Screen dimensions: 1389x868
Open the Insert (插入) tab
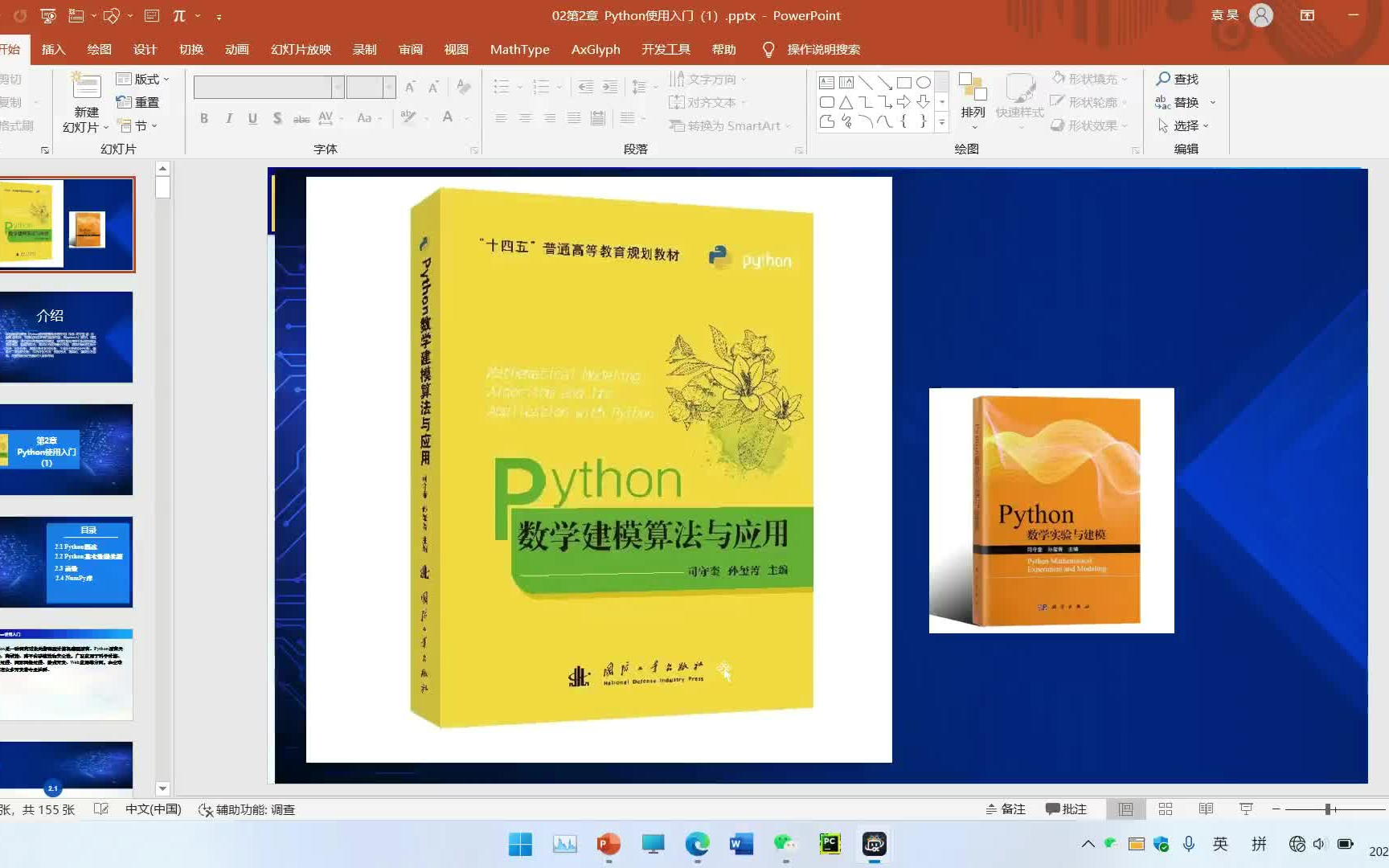tap(53, 49)
